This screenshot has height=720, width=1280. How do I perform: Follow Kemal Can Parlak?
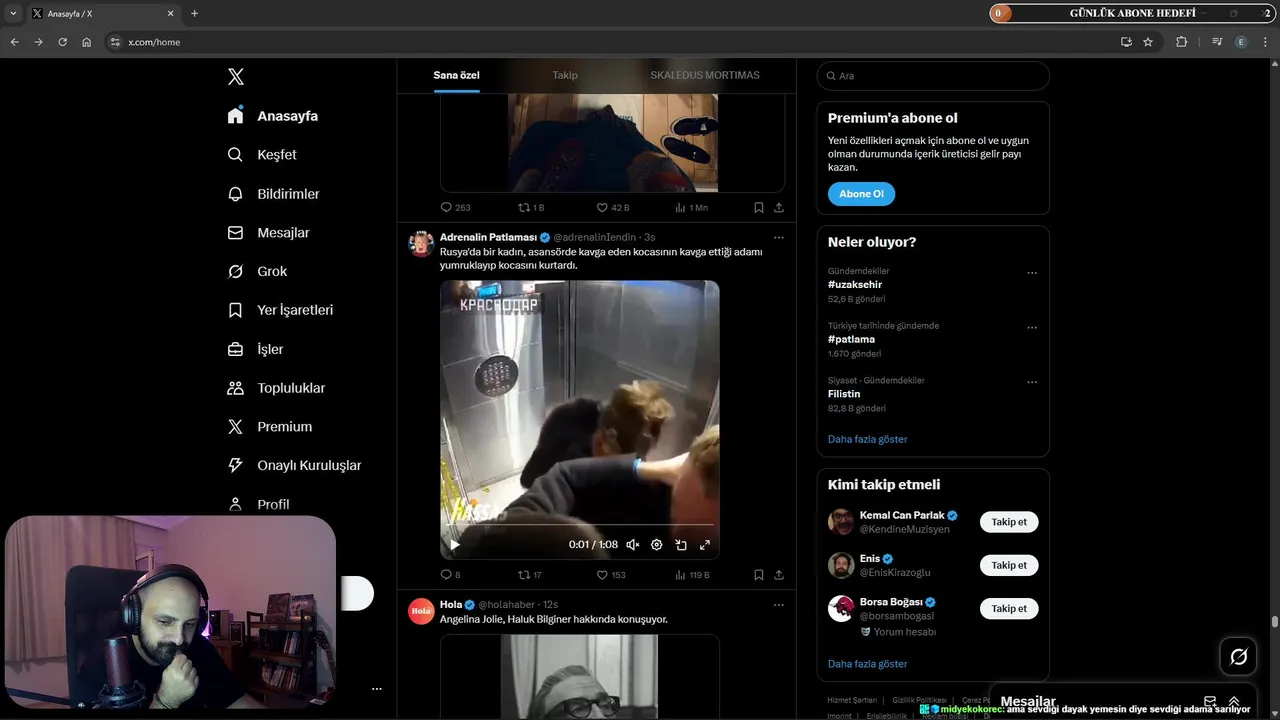pyautogui.click(x=1009, y=522)
